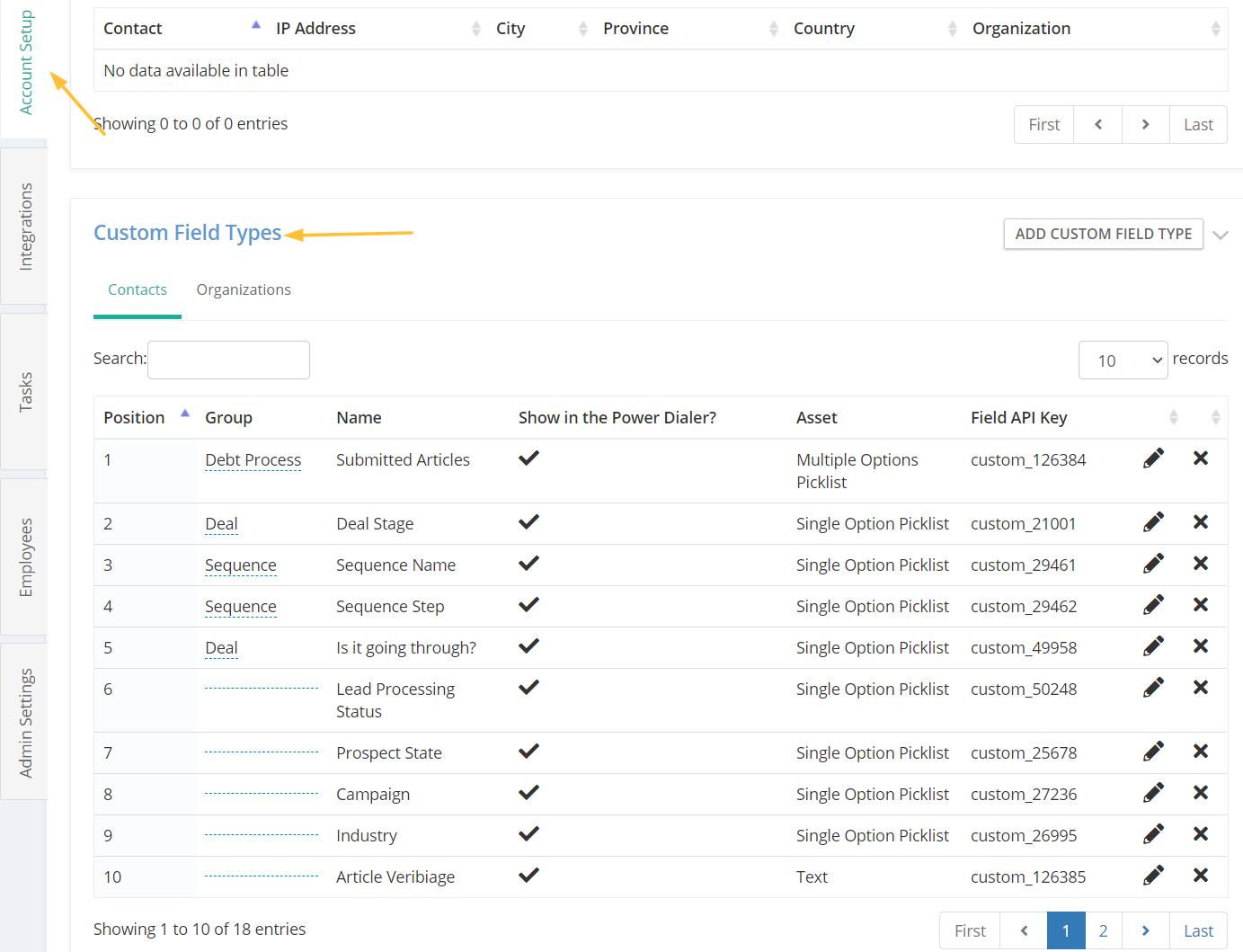Image resolution: width=1243 pixels, height=952 pixels.
Task: Edit the Campaign field
Action: (1153, 793)
